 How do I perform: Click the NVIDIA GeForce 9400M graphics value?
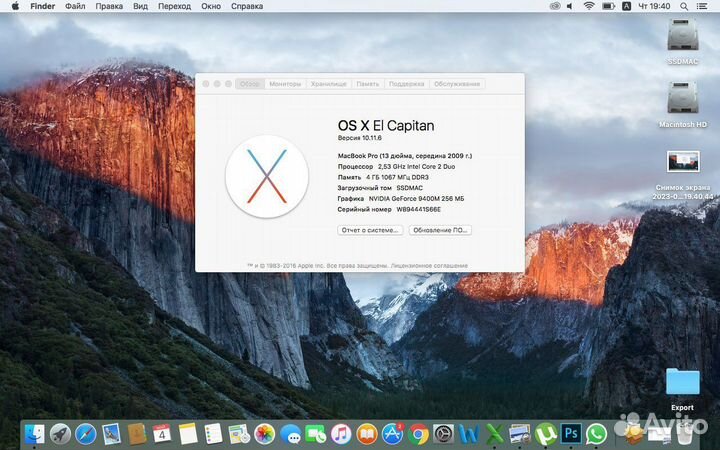click(416, 198)
